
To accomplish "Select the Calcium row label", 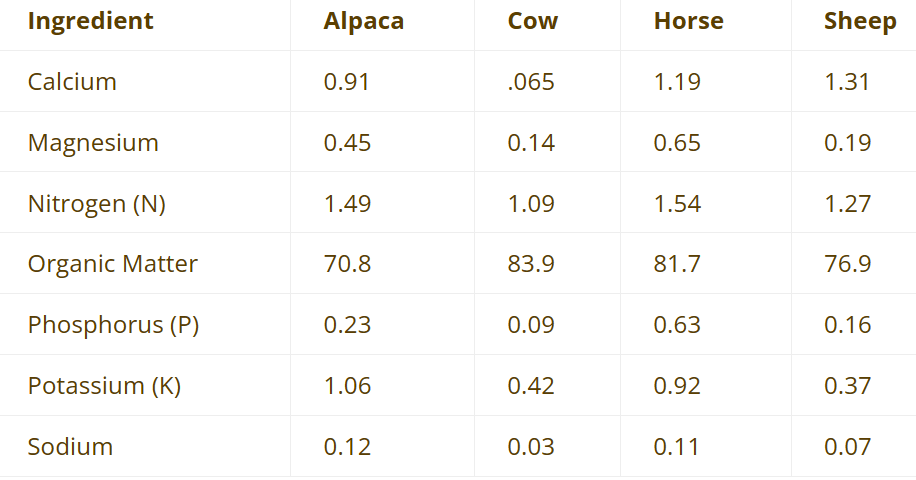I will tap(72, 82).
